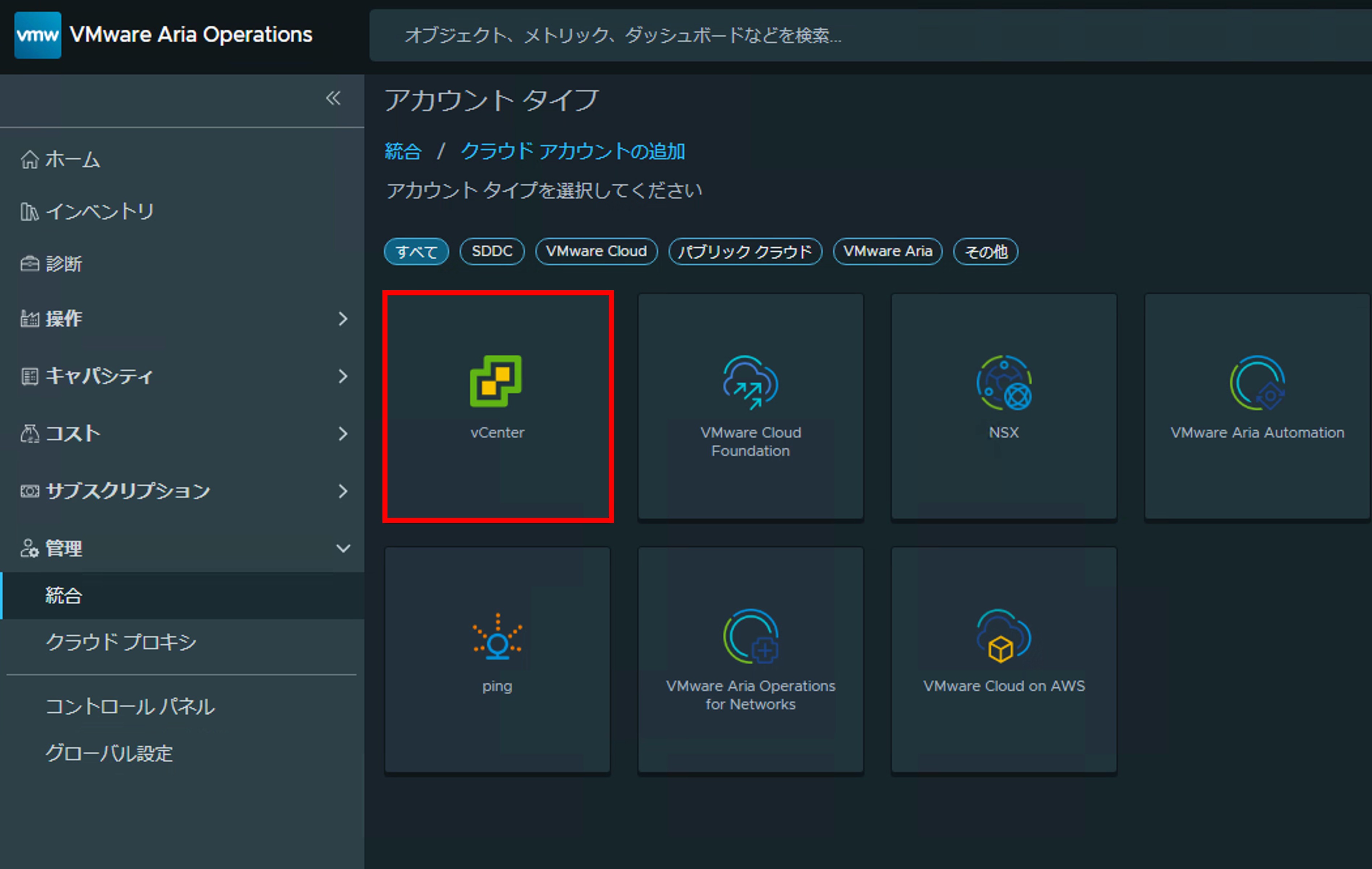Viewport: 1372px width, 869px height.
Task: Filter account types by すべて
Action: click(416, 251)
